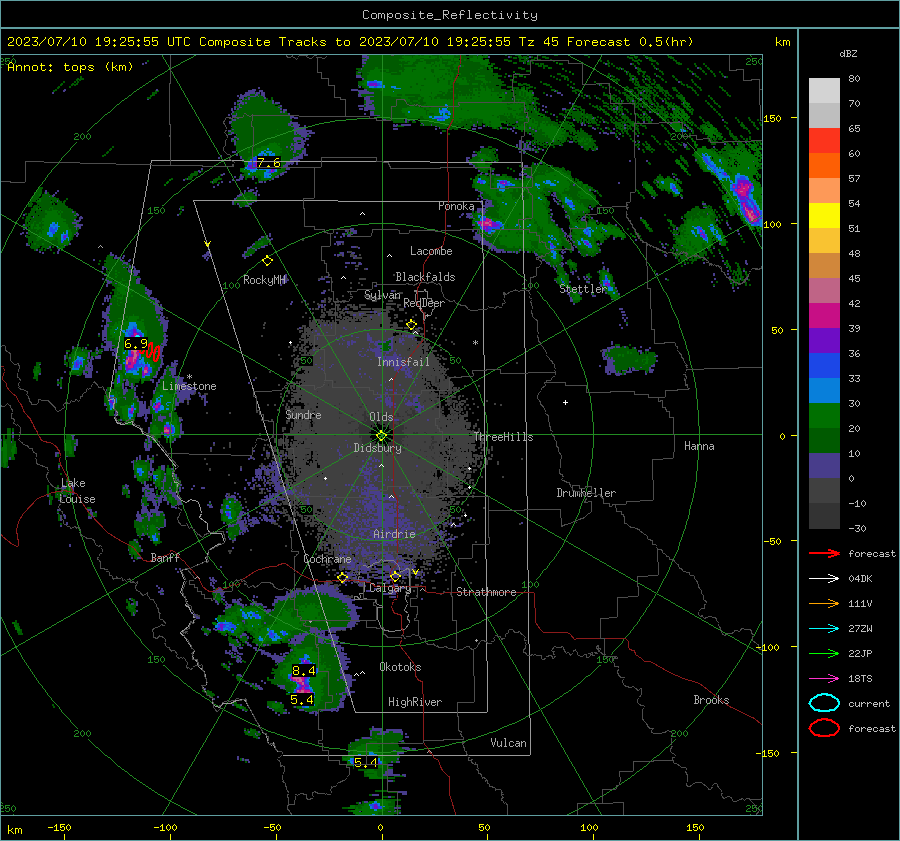
Task: Click the green 22JP arrow legend icon
Action: pos(824,653)
